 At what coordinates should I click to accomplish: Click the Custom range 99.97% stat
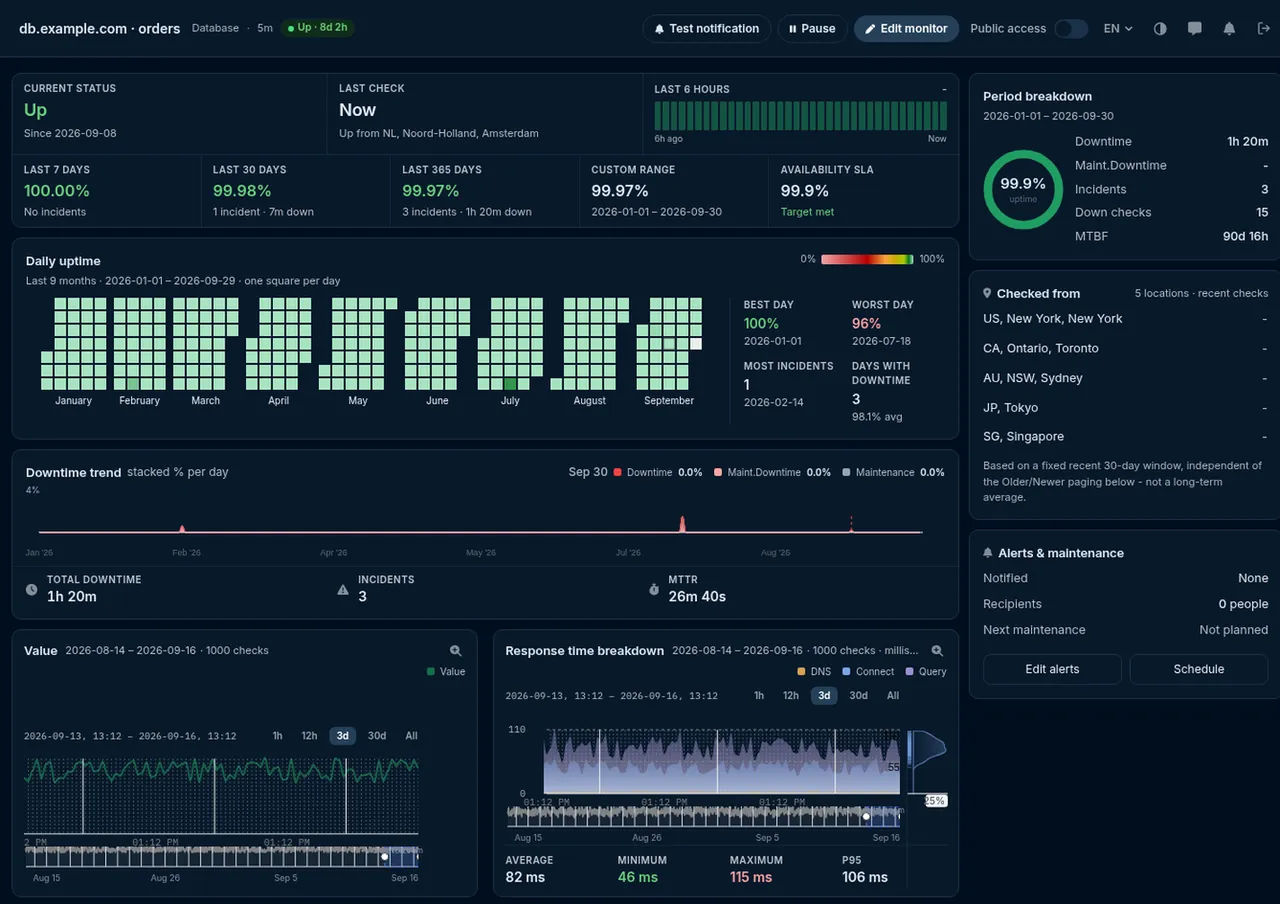pos(620,191)
